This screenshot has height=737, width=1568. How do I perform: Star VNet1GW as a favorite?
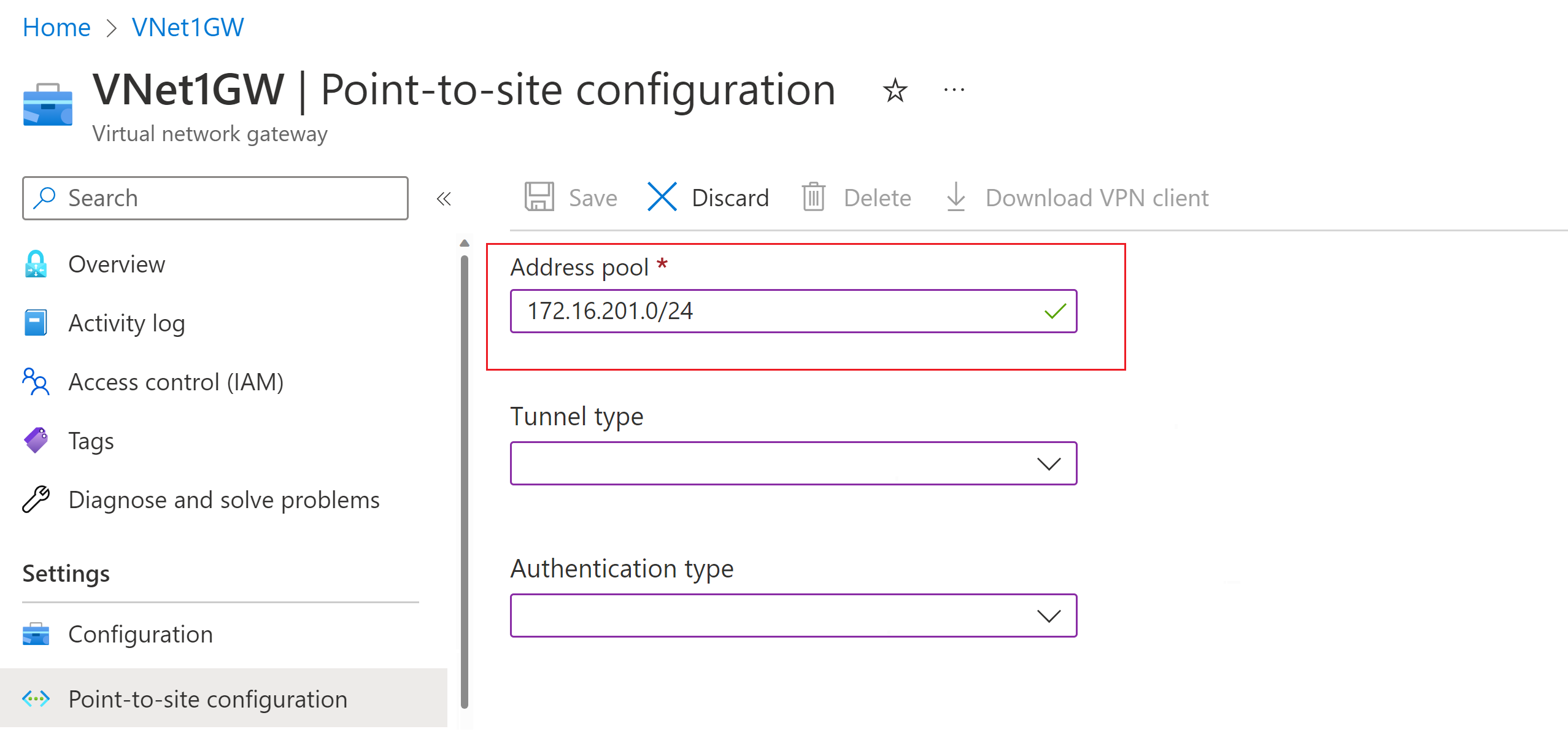(895, 90)
